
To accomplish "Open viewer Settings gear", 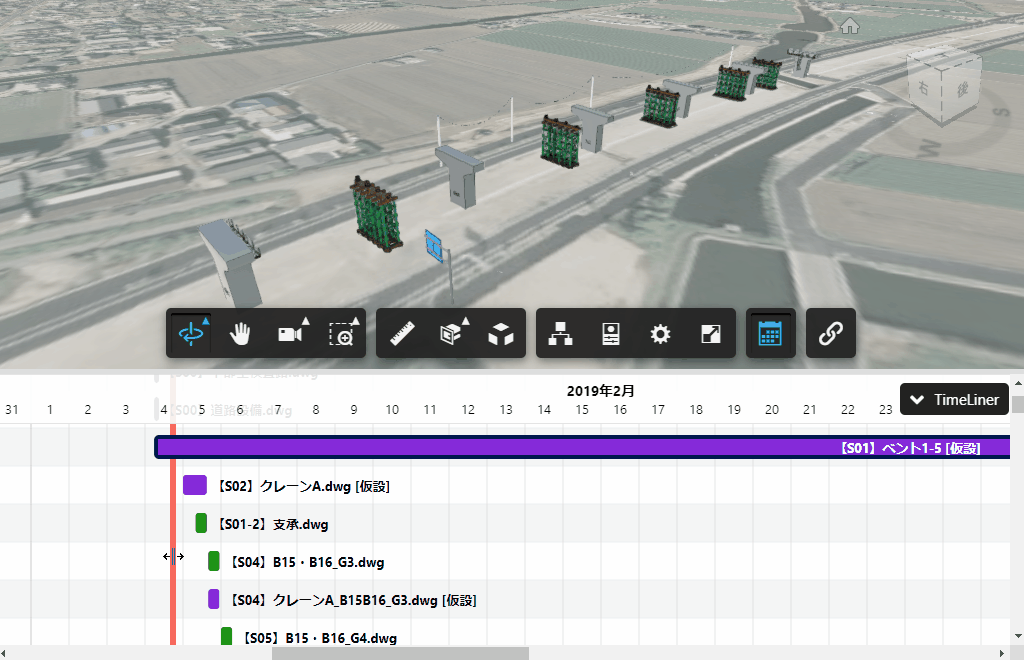I will [x=660, y=334].
